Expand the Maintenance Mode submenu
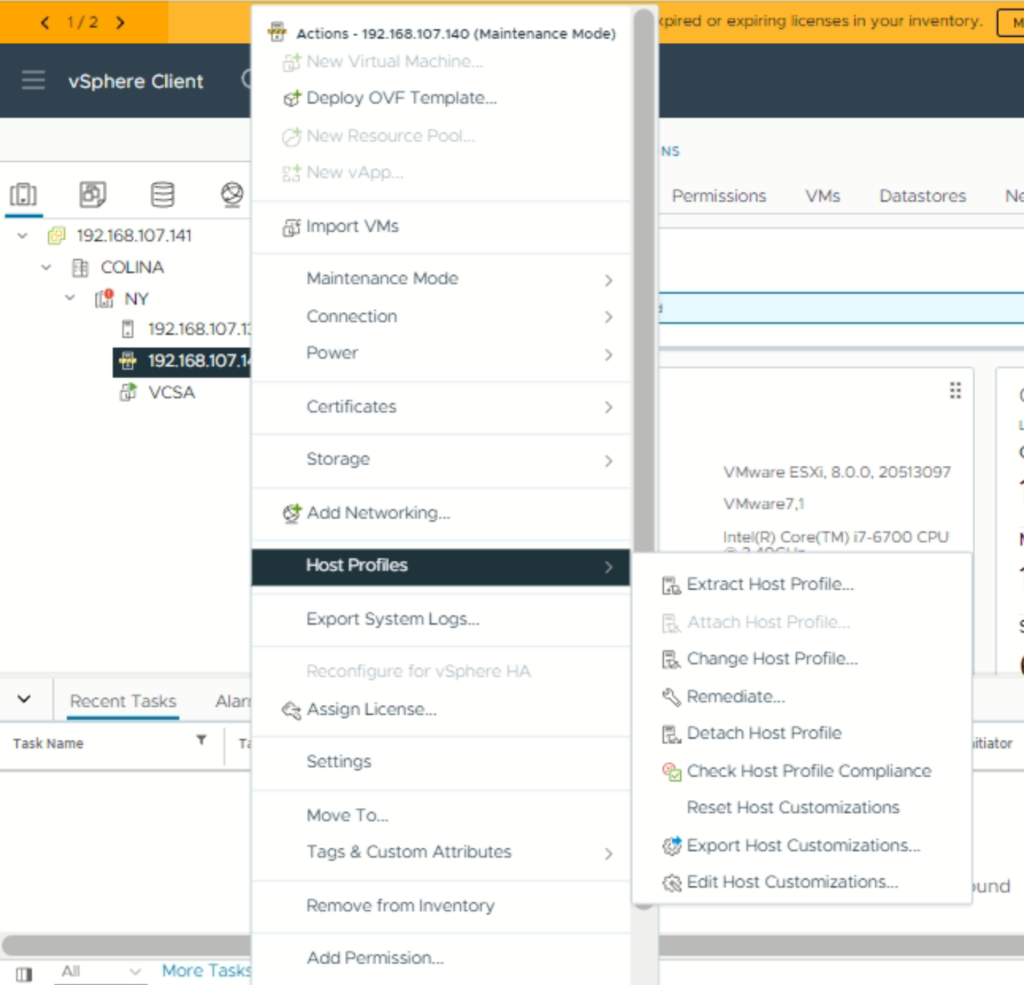 pos(608,280)
